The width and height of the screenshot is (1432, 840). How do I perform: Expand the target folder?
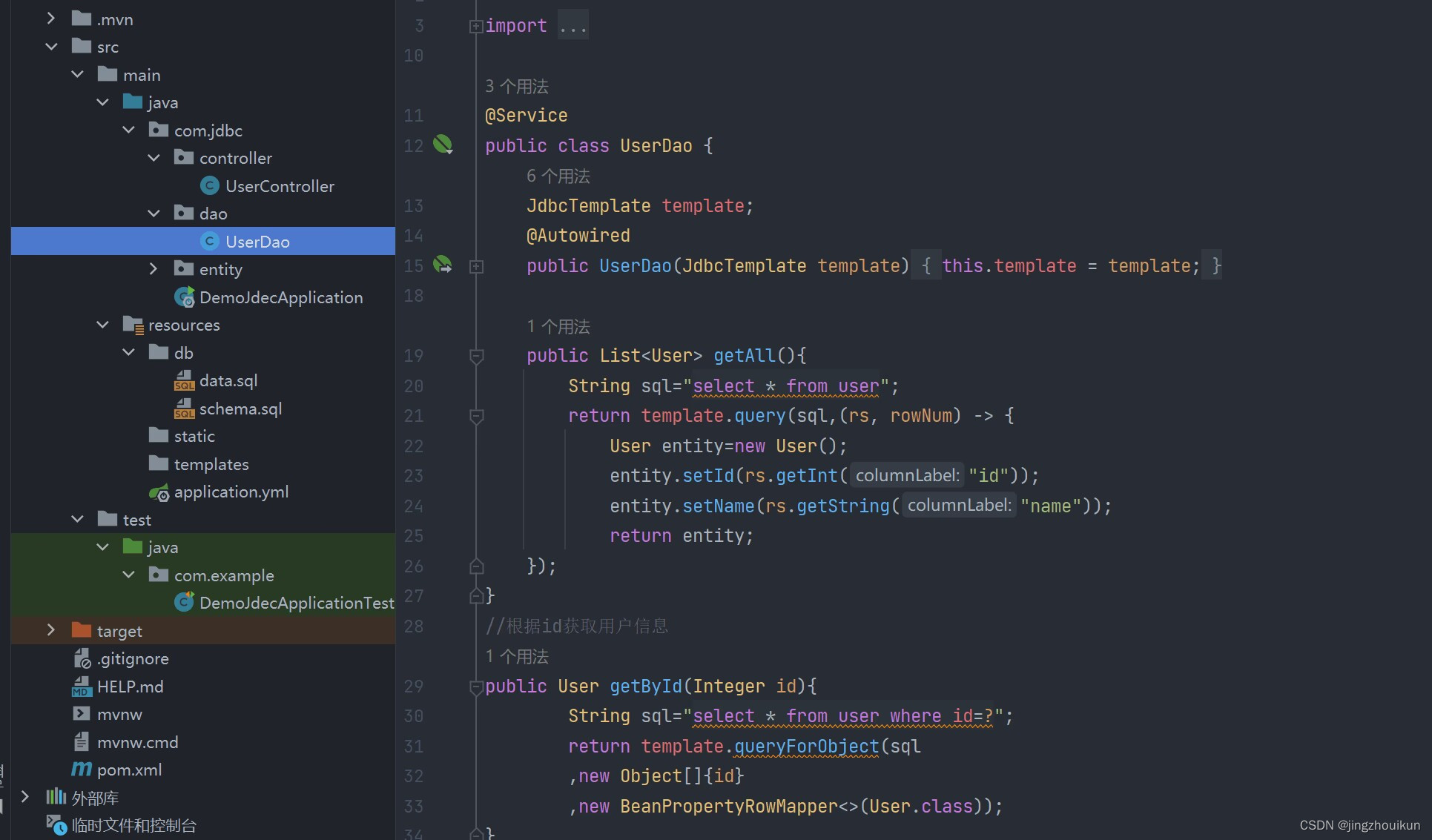pos(50,631)
